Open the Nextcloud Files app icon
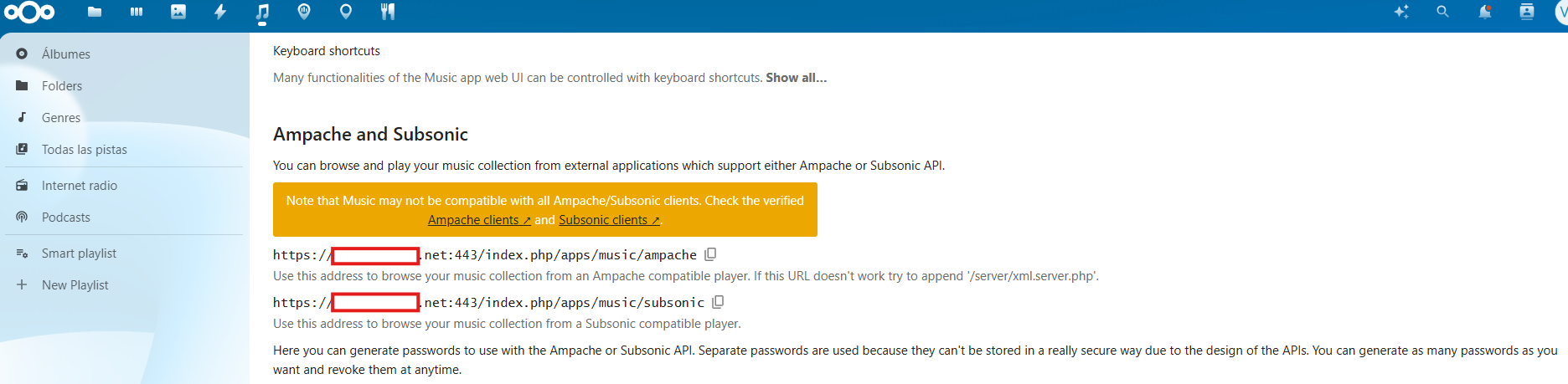The width and height of the screenshot is (1568, 384). pos(95,12)
